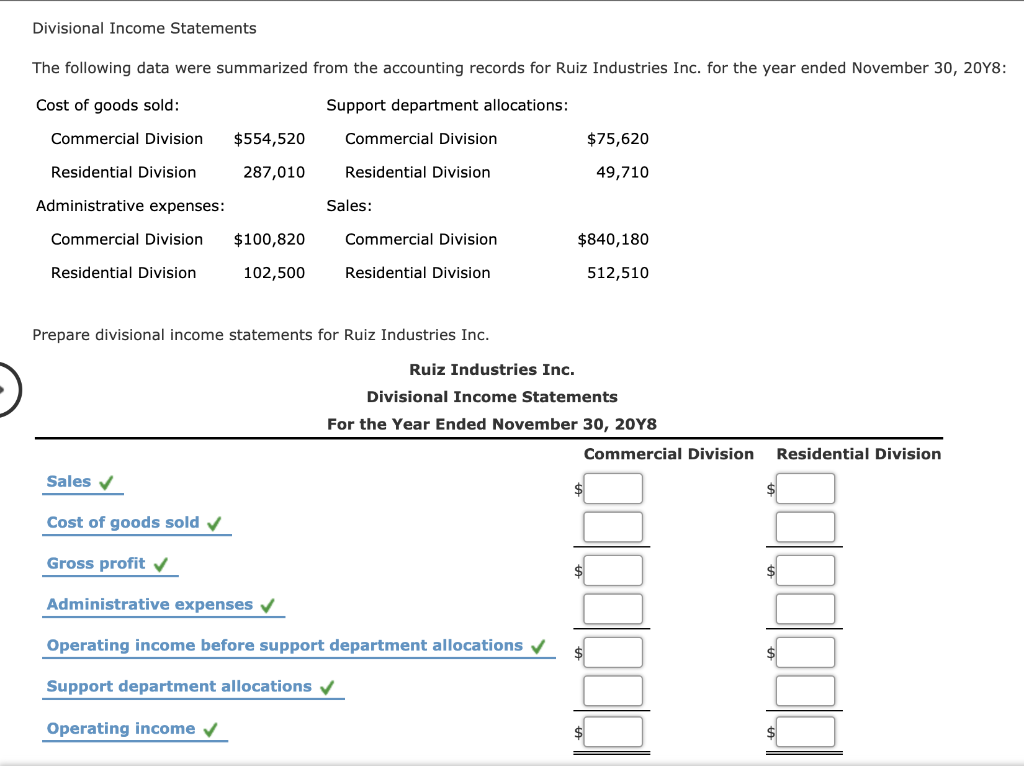
Task: Click the Residential Division Sales input box
Action: [805, 488]
